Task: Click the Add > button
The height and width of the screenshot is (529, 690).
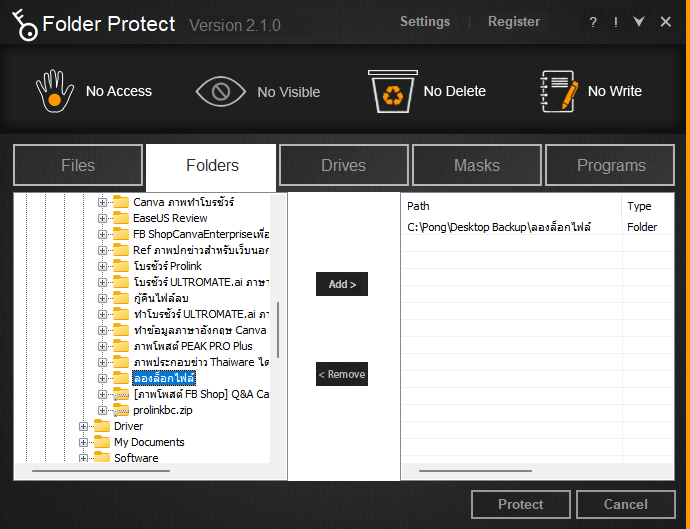Action: pyautogui.click(x=342, y=284)
